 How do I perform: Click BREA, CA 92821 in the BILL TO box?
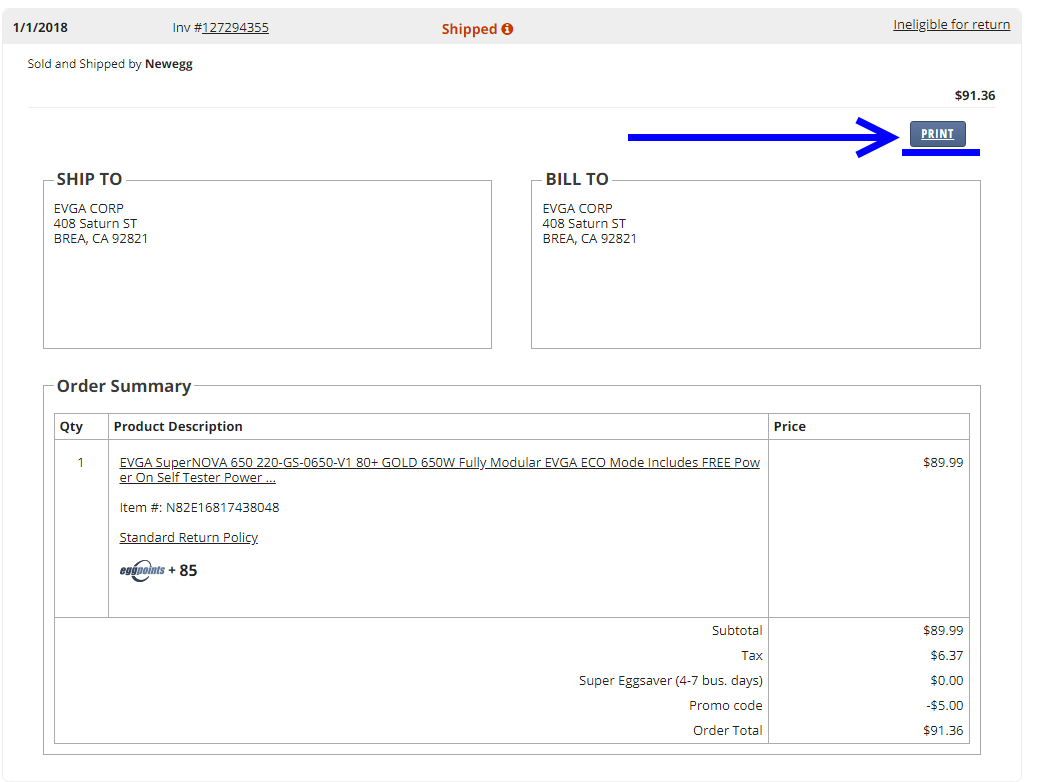click(x=590, y=238)
